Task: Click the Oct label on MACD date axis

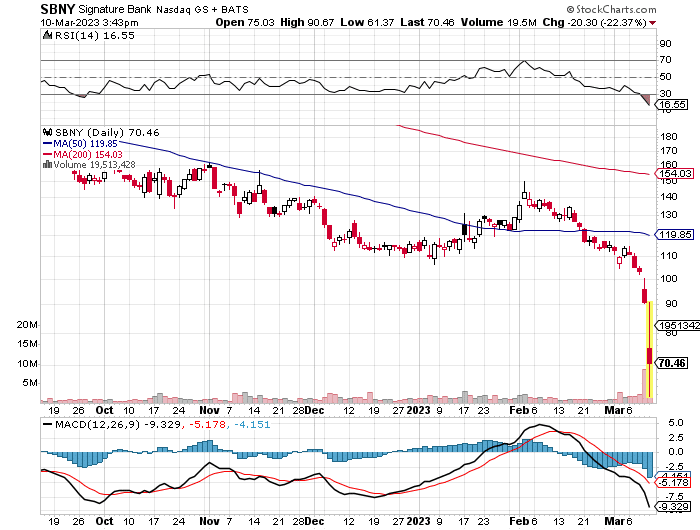Action: click(104, 521)
